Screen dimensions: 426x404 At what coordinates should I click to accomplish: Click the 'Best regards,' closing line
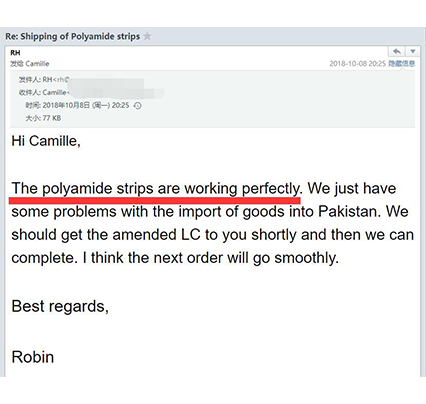(x=60, y=306)
